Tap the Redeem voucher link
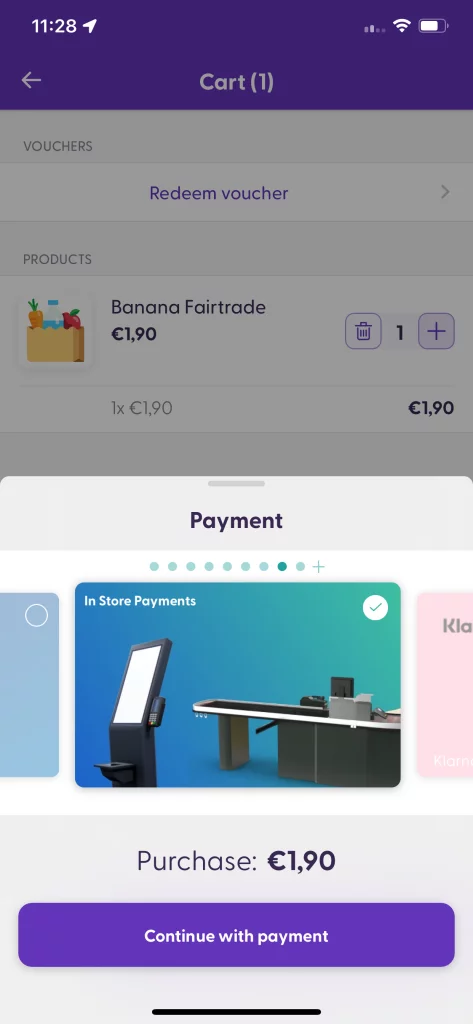 [x=219, y=193]
